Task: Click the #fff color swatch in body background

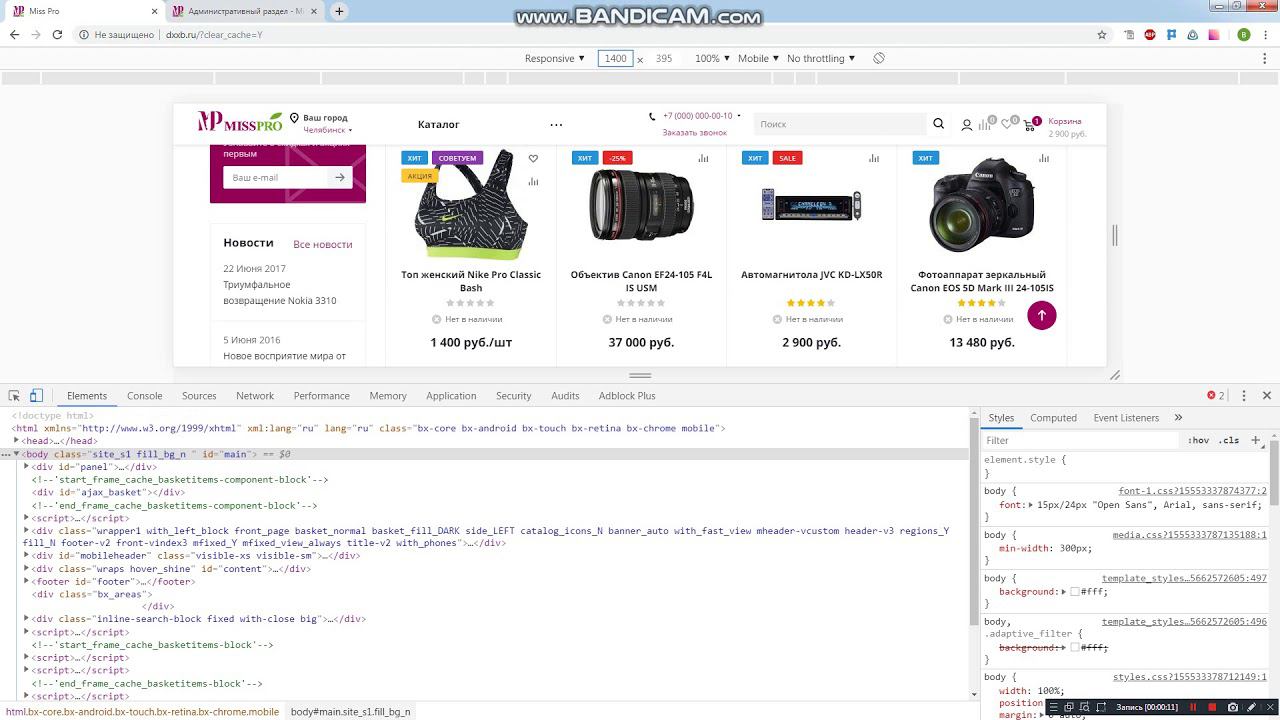Action: pos(1074,592)
